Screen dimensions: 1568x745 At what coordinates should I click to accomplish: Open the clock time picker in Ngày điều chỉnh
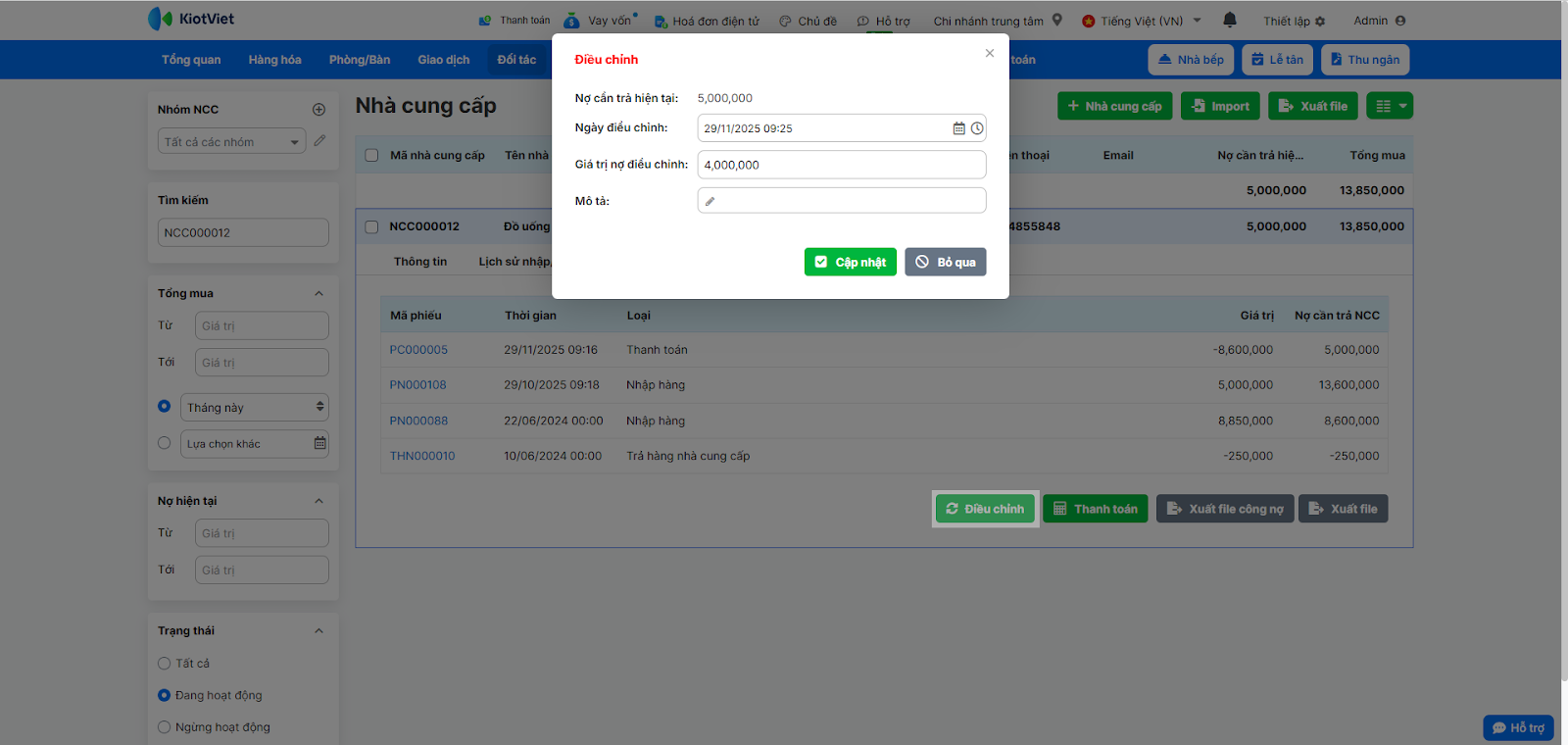click(977, 128)
